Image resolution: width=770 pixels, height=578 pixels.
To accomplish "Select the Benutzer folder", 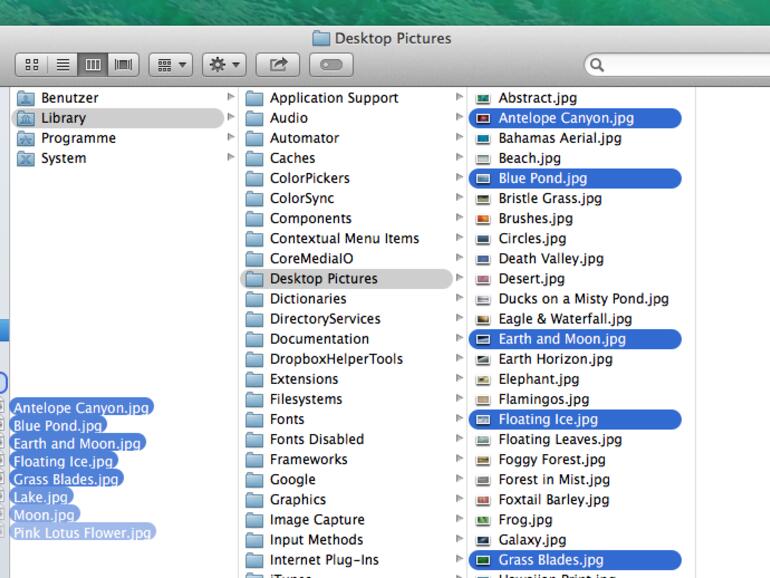I will tap(118, 98).
